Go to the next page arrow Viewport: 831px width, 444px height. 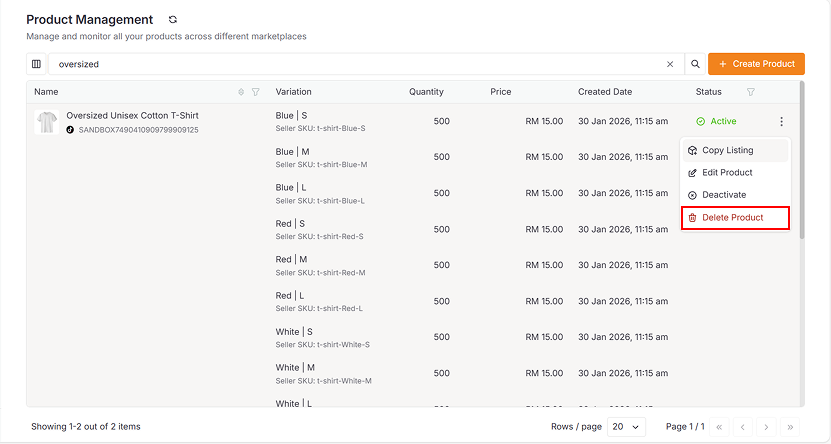click(766, 427)
